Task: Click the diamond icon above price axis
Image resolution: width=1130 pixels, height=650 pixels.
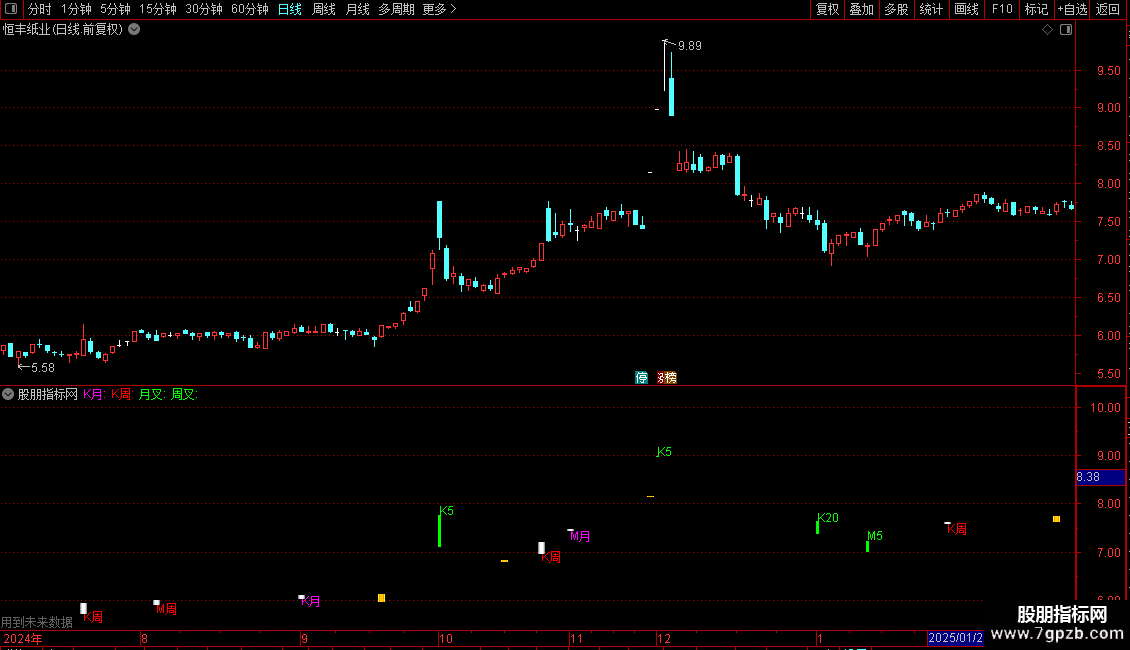Action: coord(1047,30)
